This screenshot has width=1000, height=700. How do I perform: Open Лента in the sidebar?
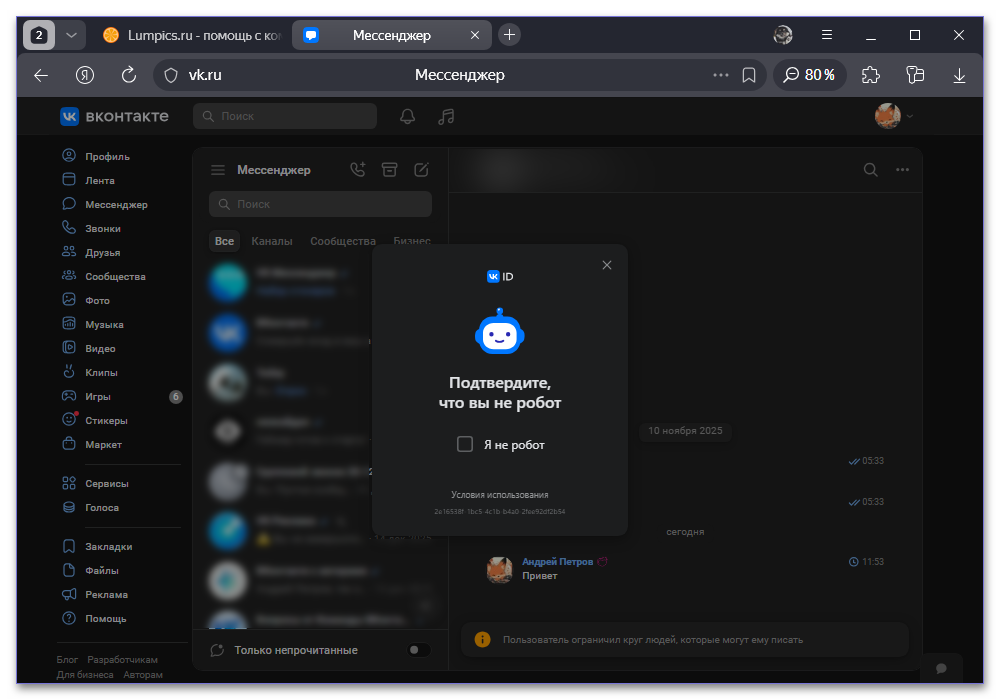click(89, 180)
